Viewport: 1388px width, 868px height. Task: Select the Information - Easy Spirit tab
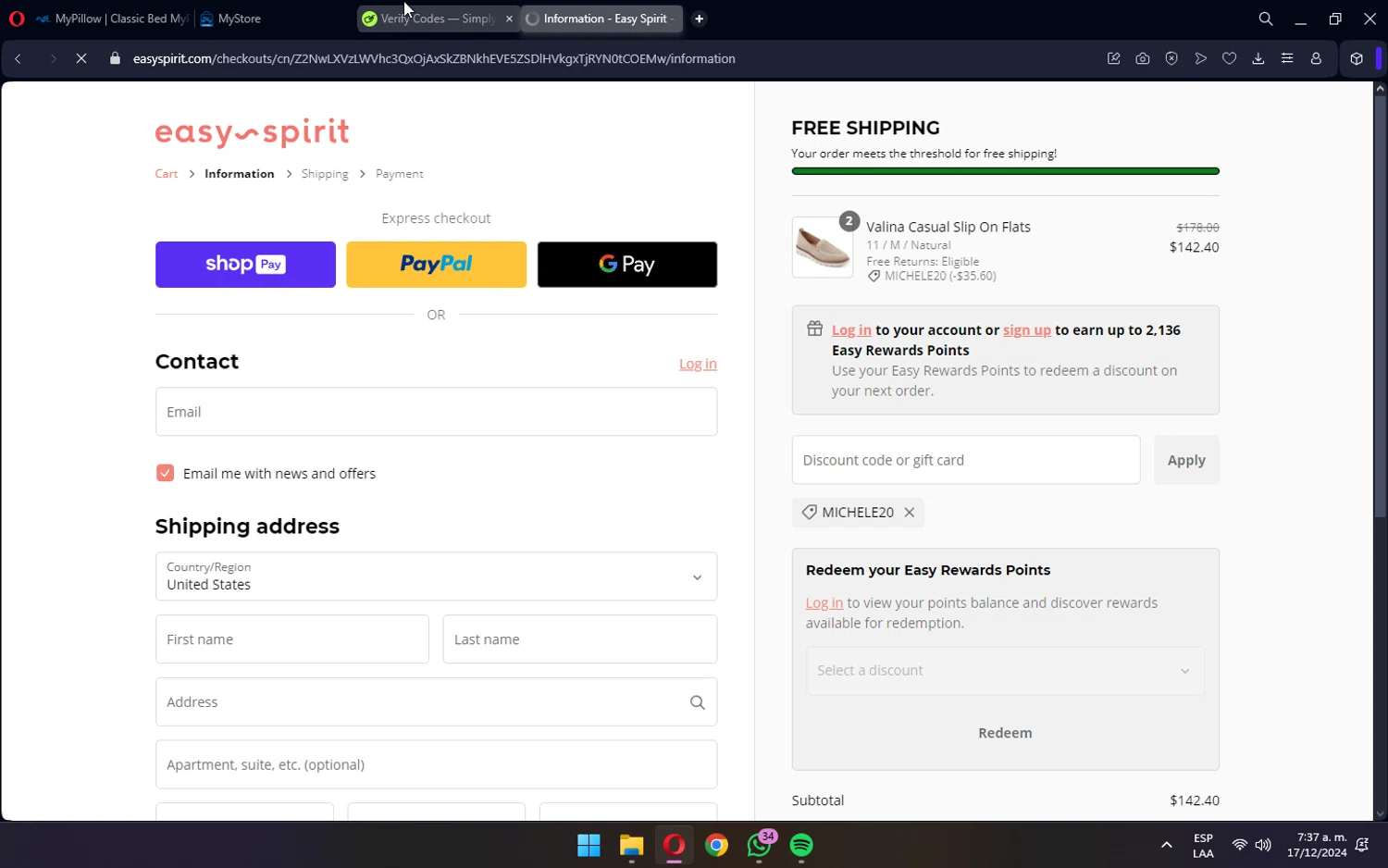[x=601, y=19]
